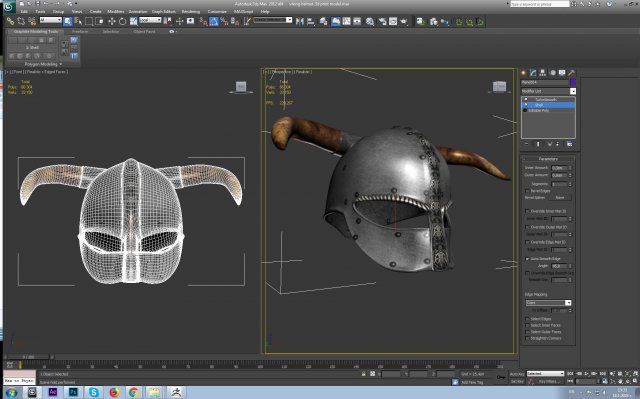
Task: Select the Rotate transform tool
Action: point(122,21)
